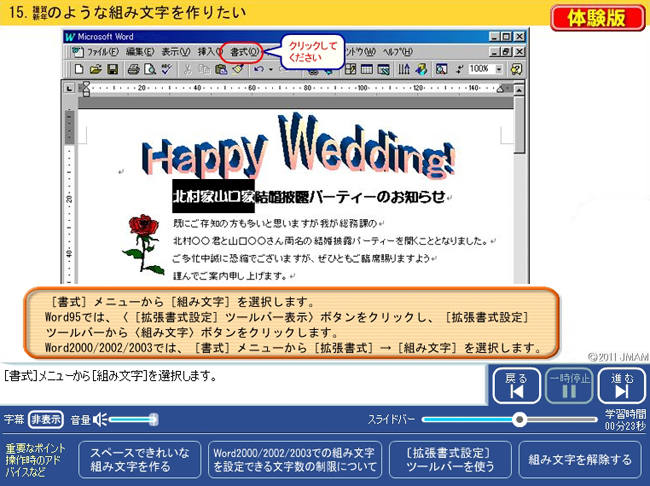This screenshot has height=486, width=650.
Task: Click the line 謹んでご案内申し上げます。
Action: 230,275
